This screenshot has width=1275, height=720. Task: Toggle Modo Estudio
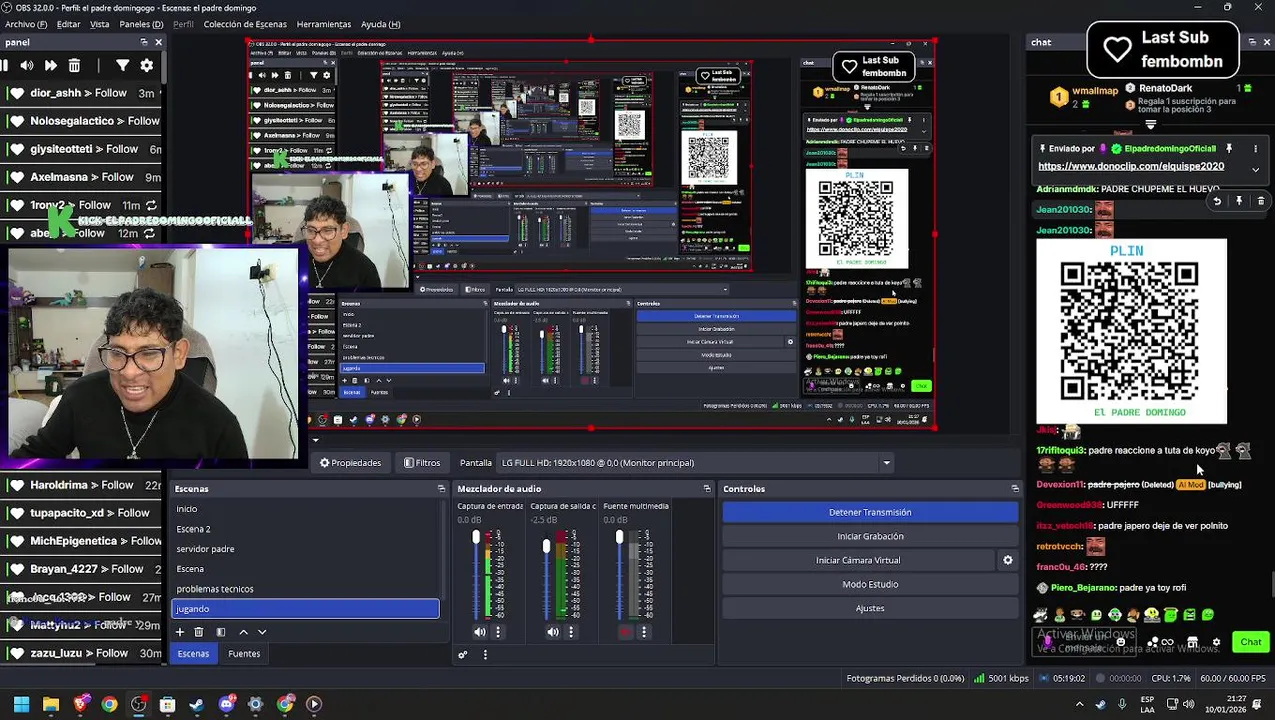tap(870, 584)
